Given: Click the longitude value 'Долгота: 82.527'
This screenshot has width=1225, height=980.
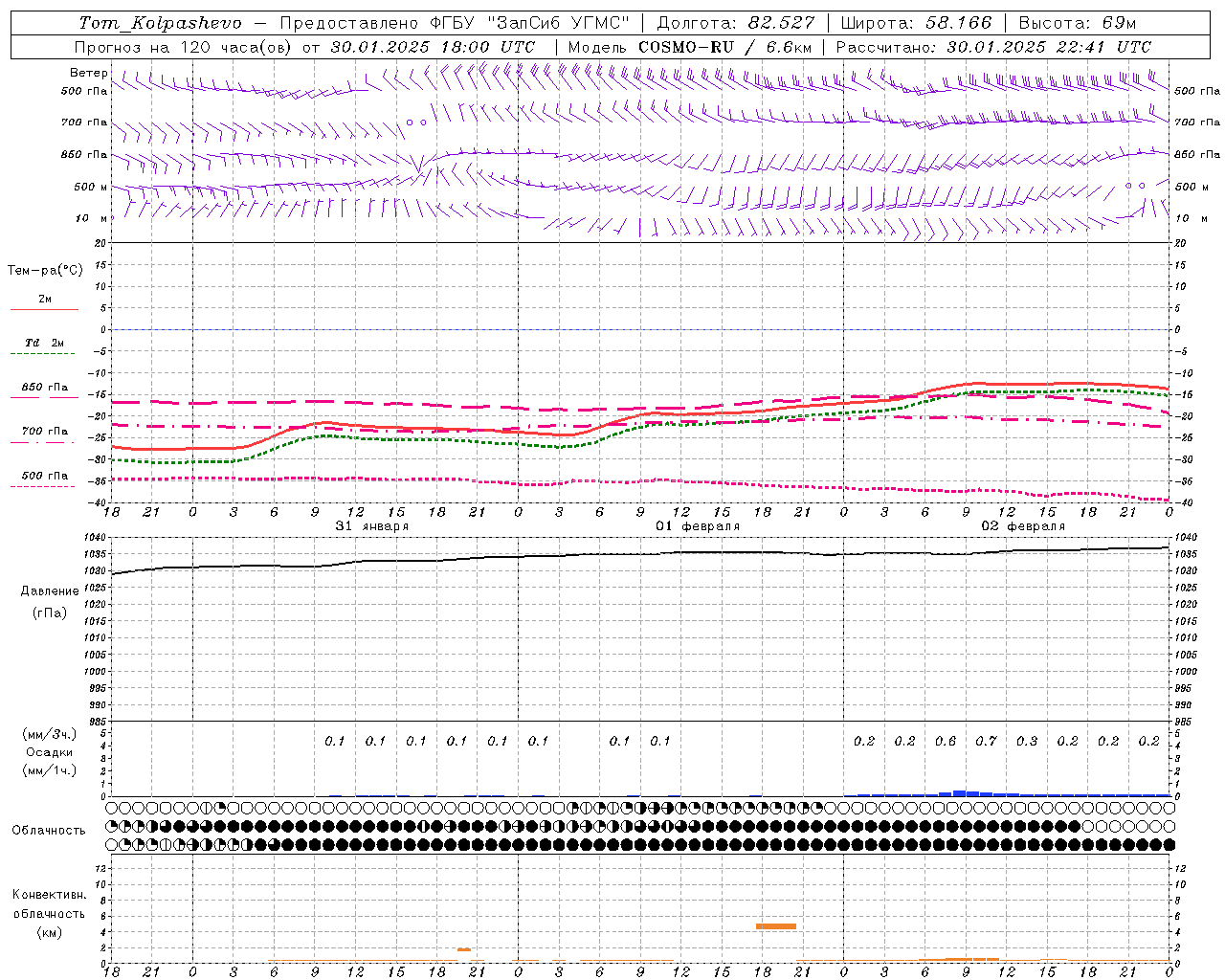Looking at the screenshot, I should (735, 23).
